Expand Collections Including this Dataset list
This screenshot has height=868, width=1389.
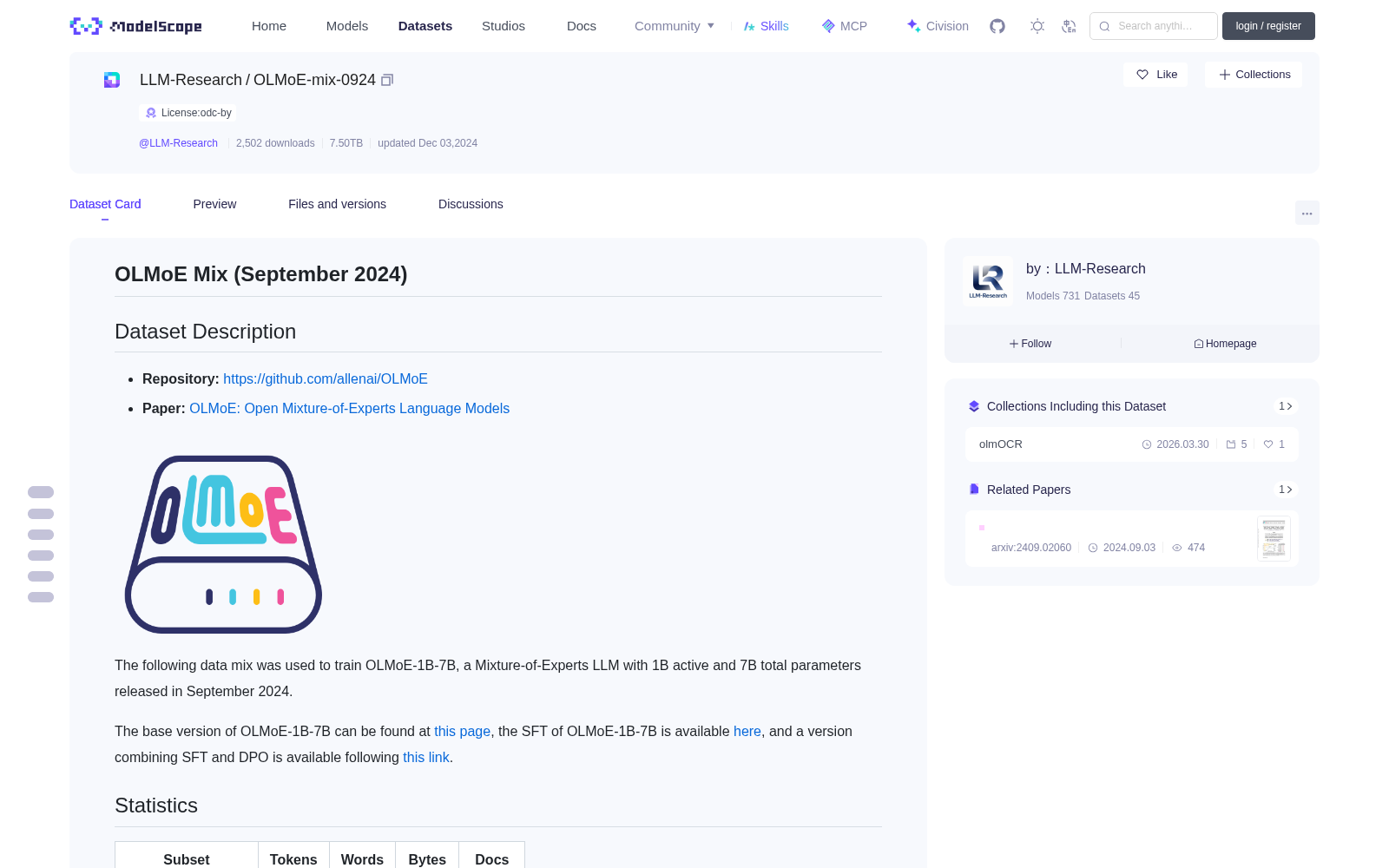[1286, 406]
